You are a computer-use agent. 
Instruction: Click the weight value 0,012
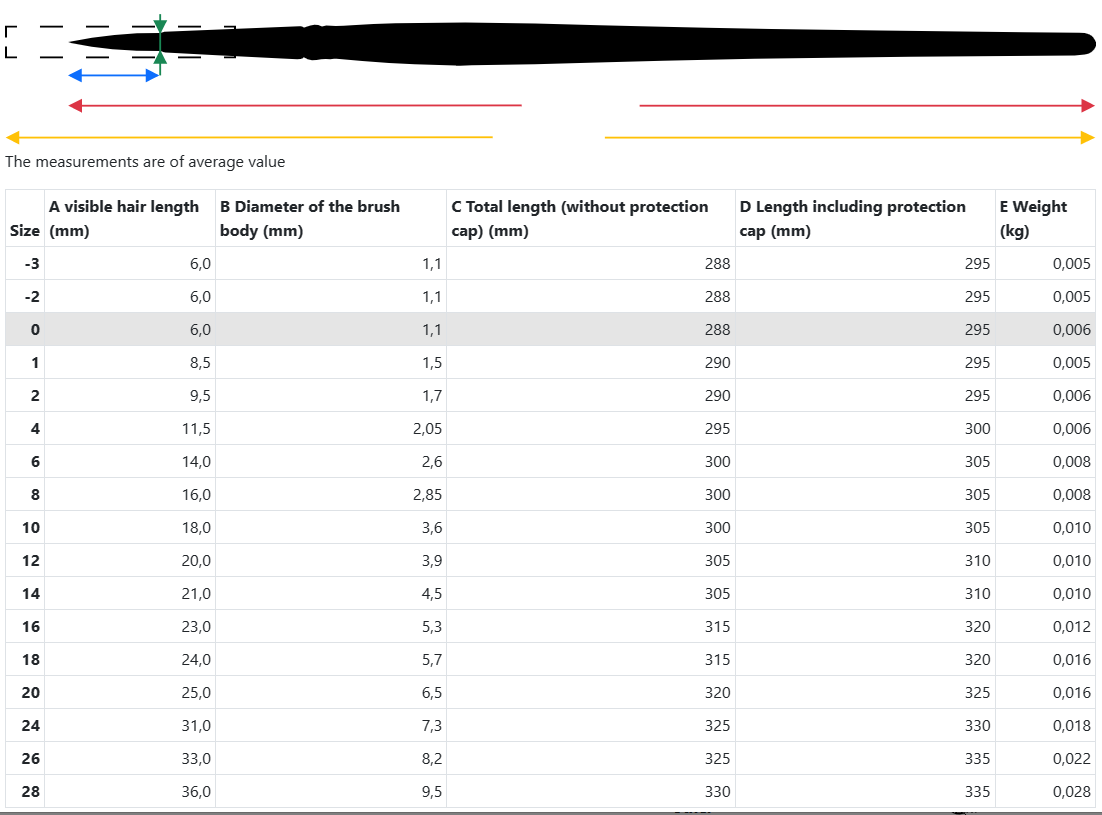point(1072,627)
